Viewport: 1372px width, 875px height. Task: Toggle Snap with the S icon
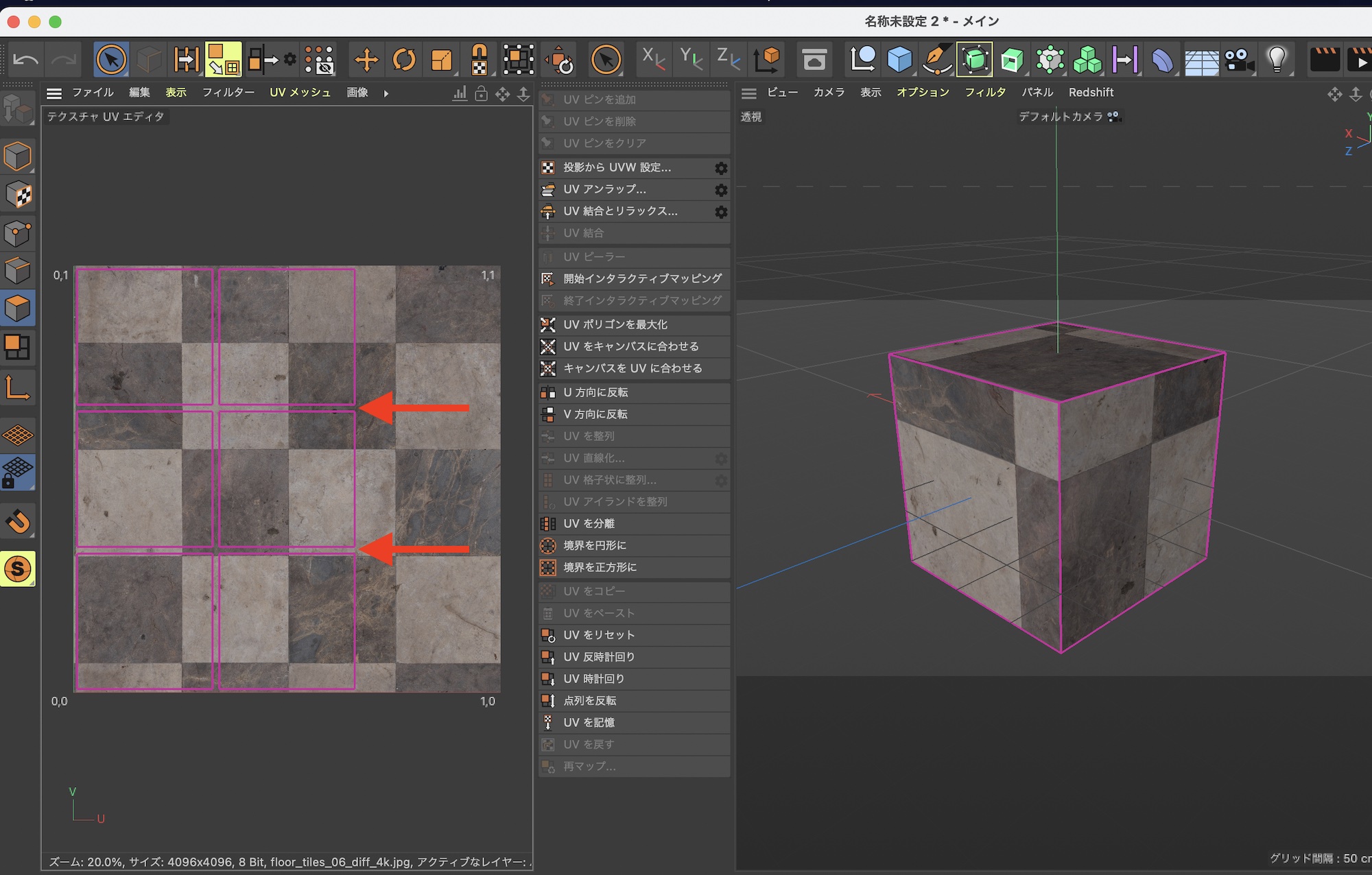point(18,569)
